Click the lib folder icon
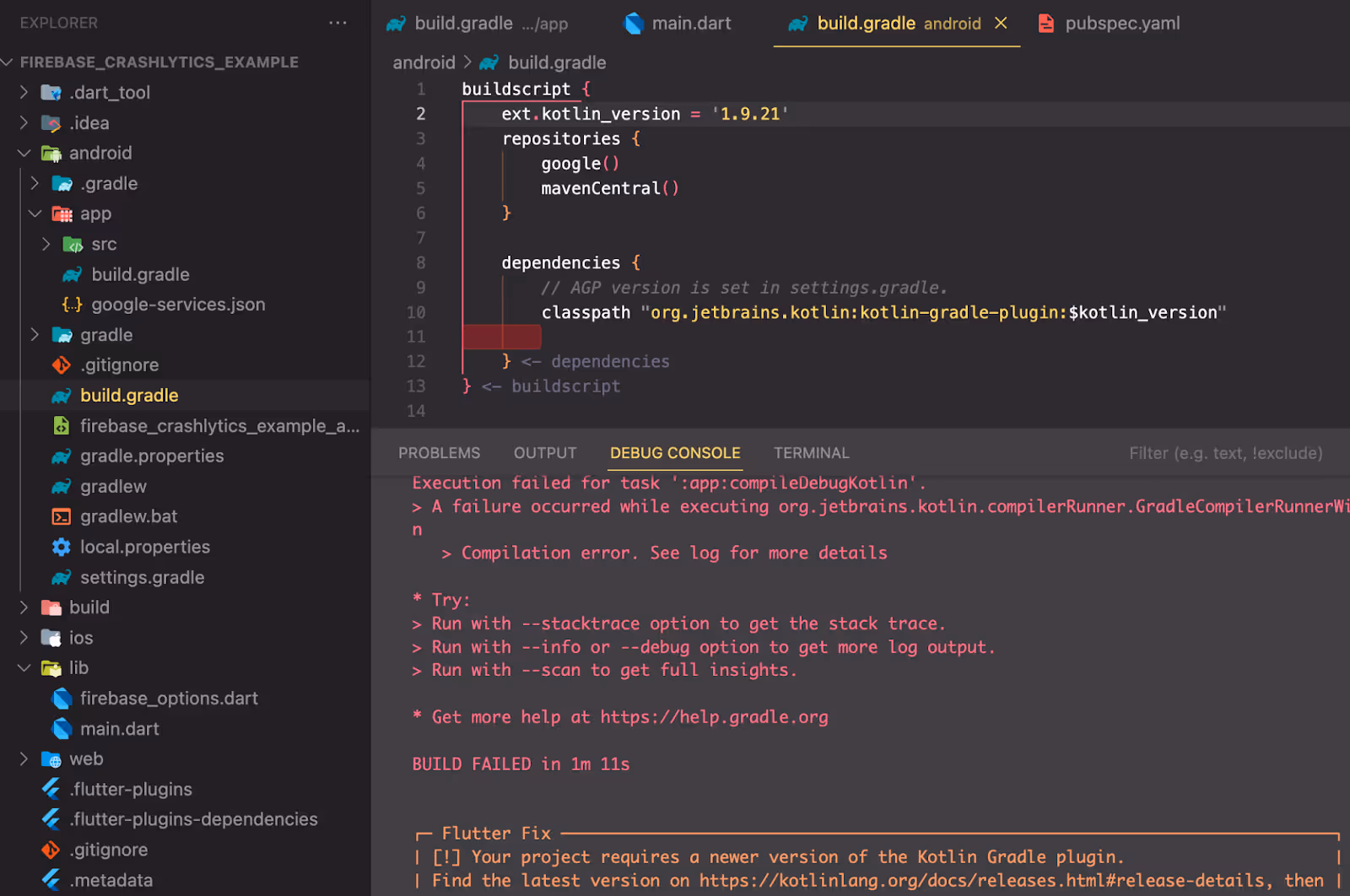 click(51, 668)
